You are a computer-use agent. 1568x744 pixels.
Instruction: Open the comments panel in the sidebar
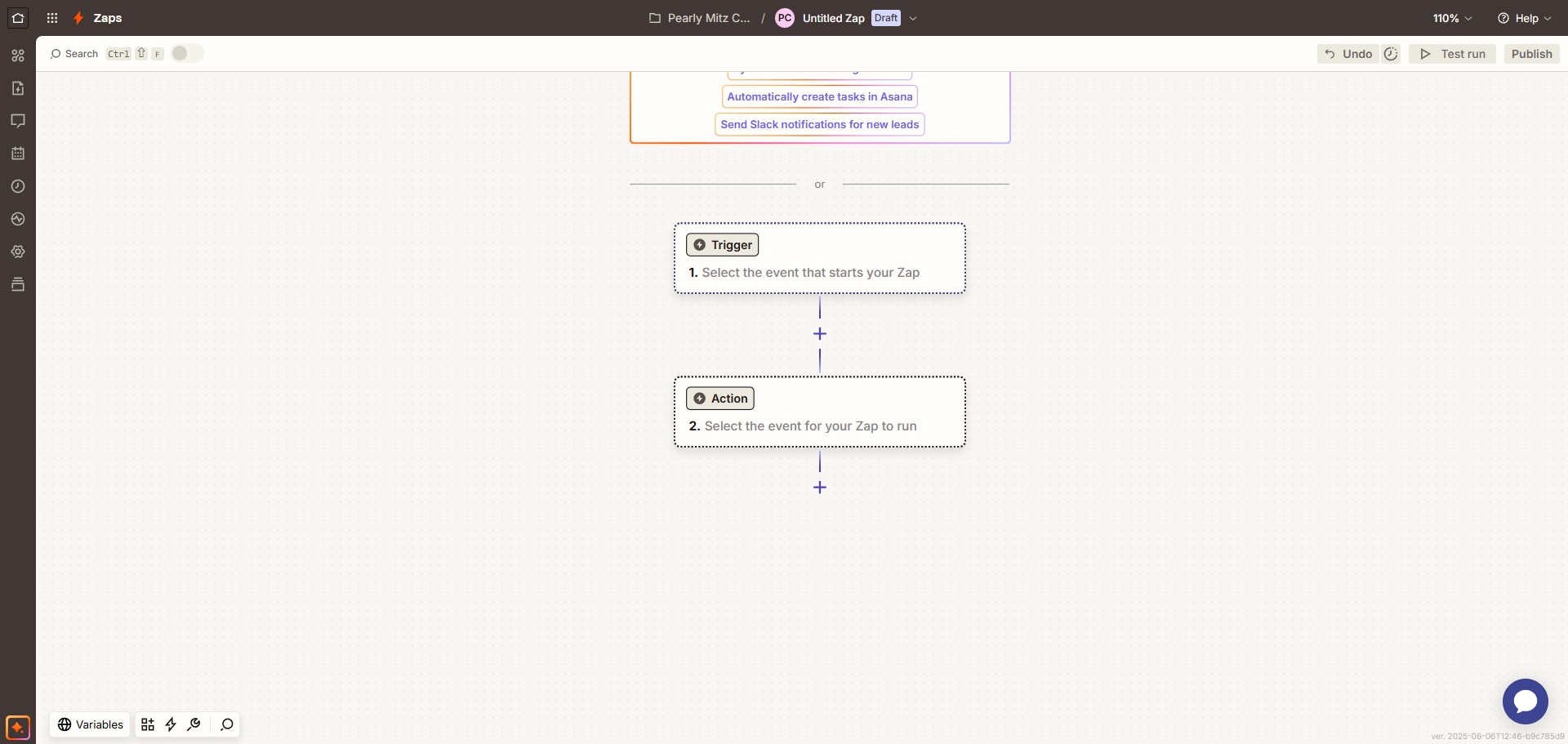[x=18, y=121]
